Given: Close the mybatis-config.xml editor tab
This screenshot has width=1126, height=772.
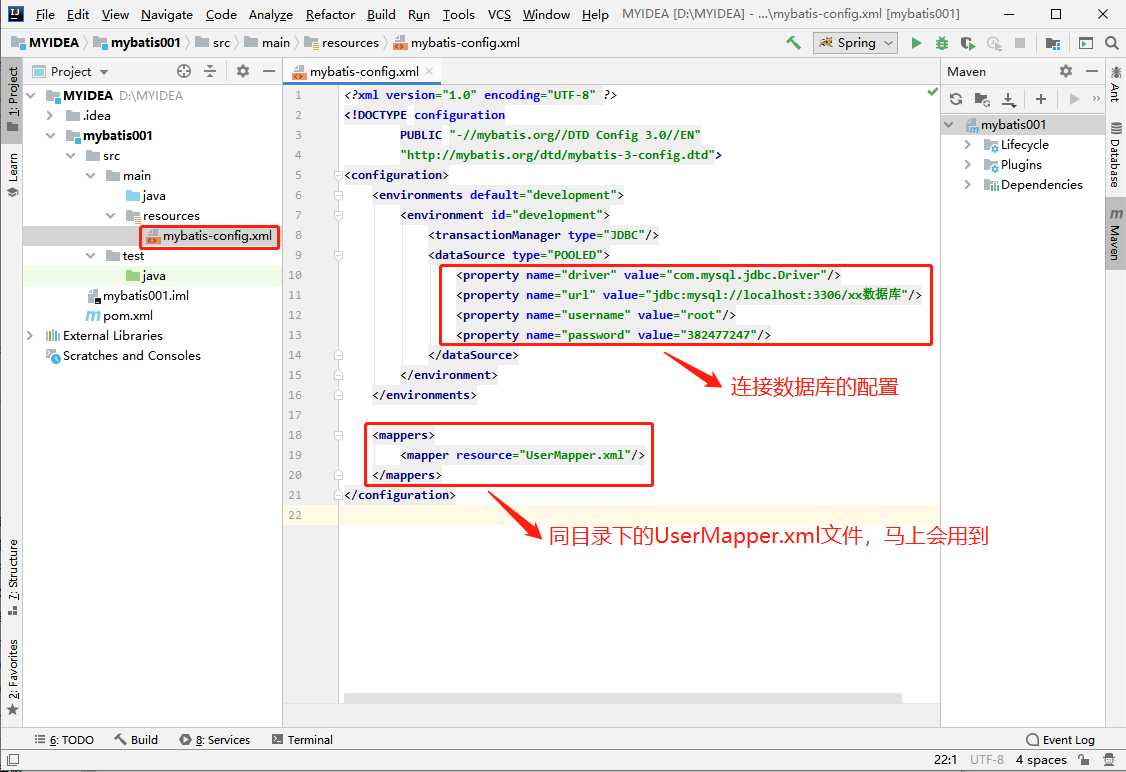Looking at the screenshot, I should click(429, 70).
